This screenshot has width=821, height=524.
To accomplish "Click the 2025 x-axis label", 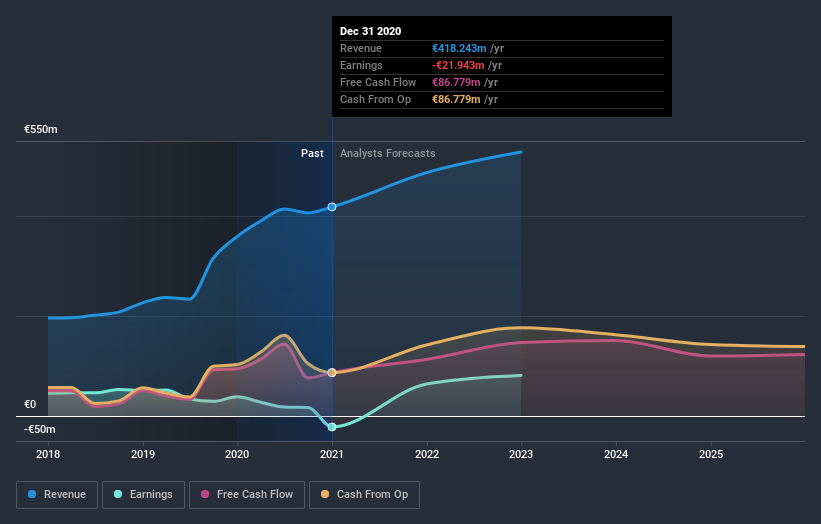I will point(711,454).
